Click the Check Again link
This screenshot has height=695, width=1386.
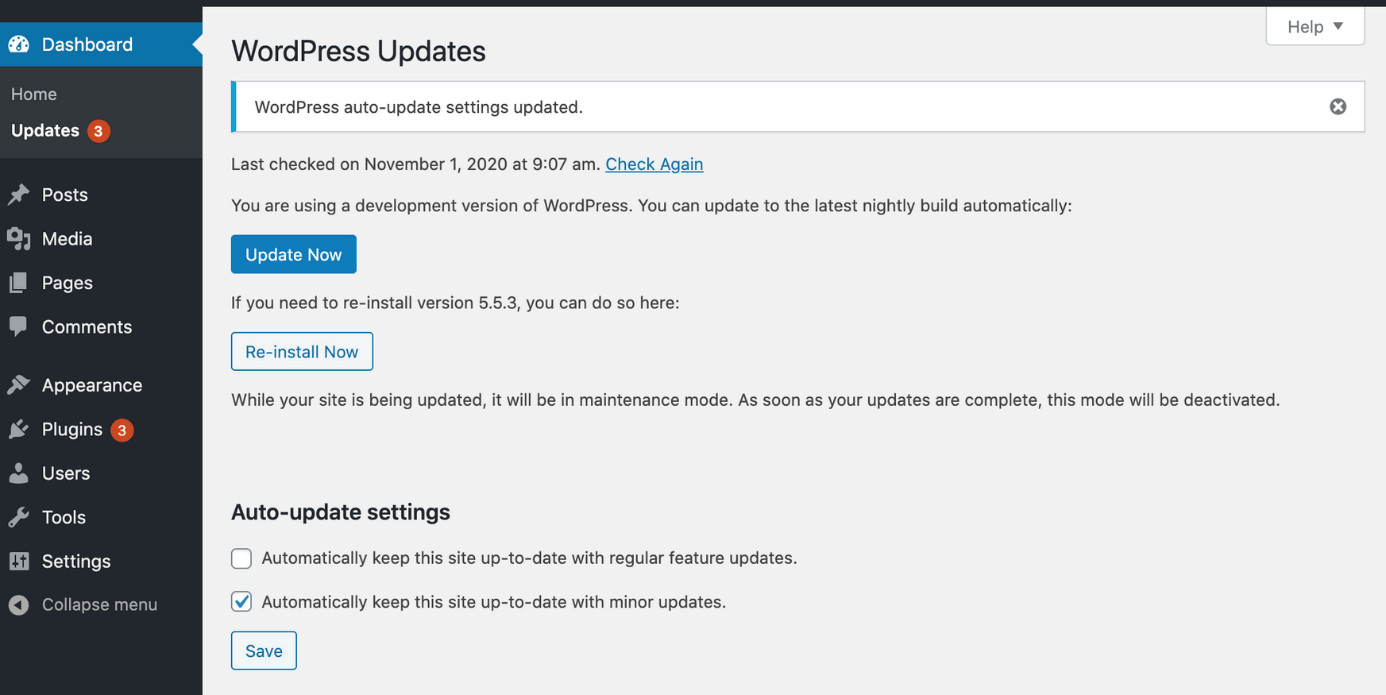pyautogui.click(x=654, y=164)
